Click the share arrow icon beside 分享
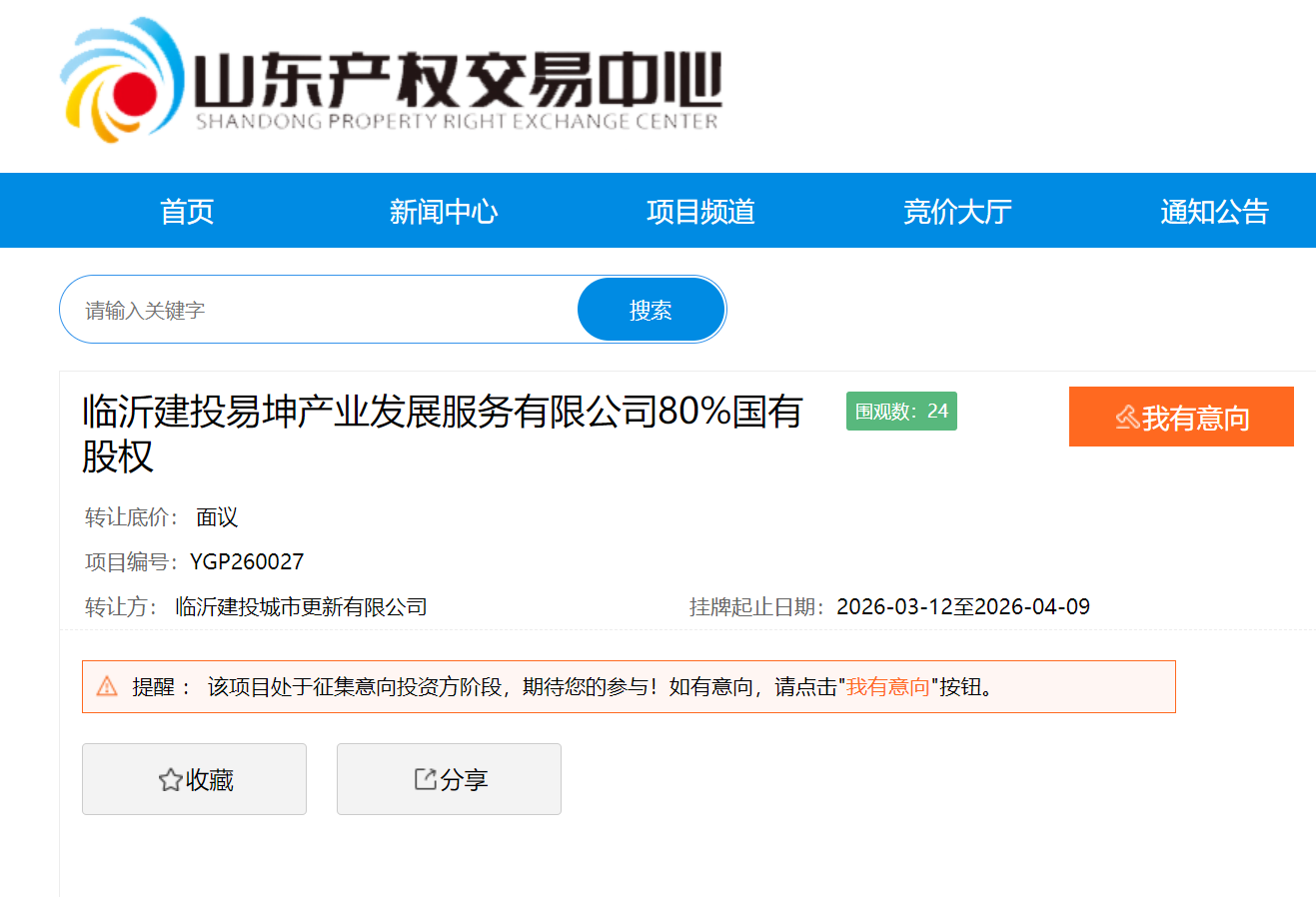Screen dimensions: 1316x897 pyautogui.click(x=425, y=779)
